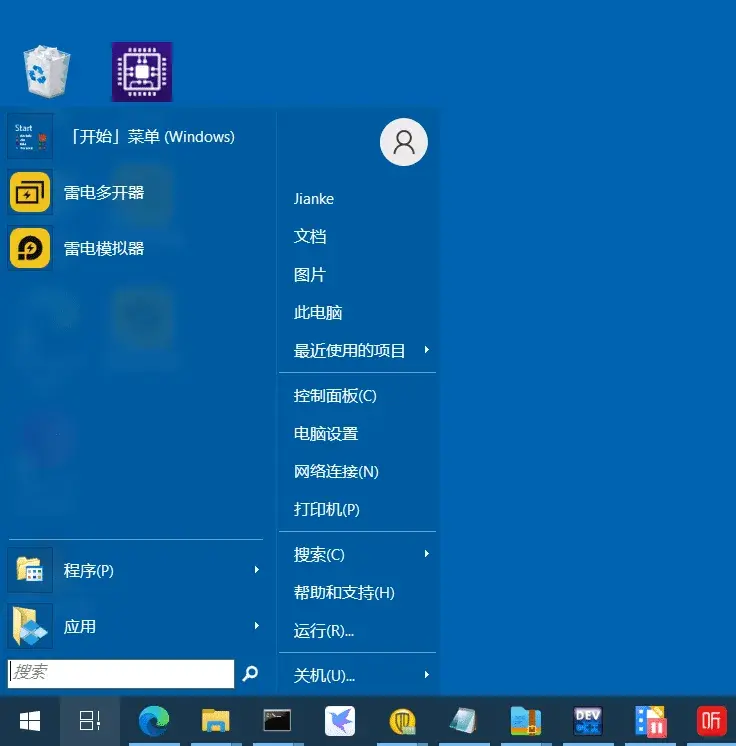Click the 「开始」菜单 (Windows) label
The image size is (736, 746).
coord(152,137)
